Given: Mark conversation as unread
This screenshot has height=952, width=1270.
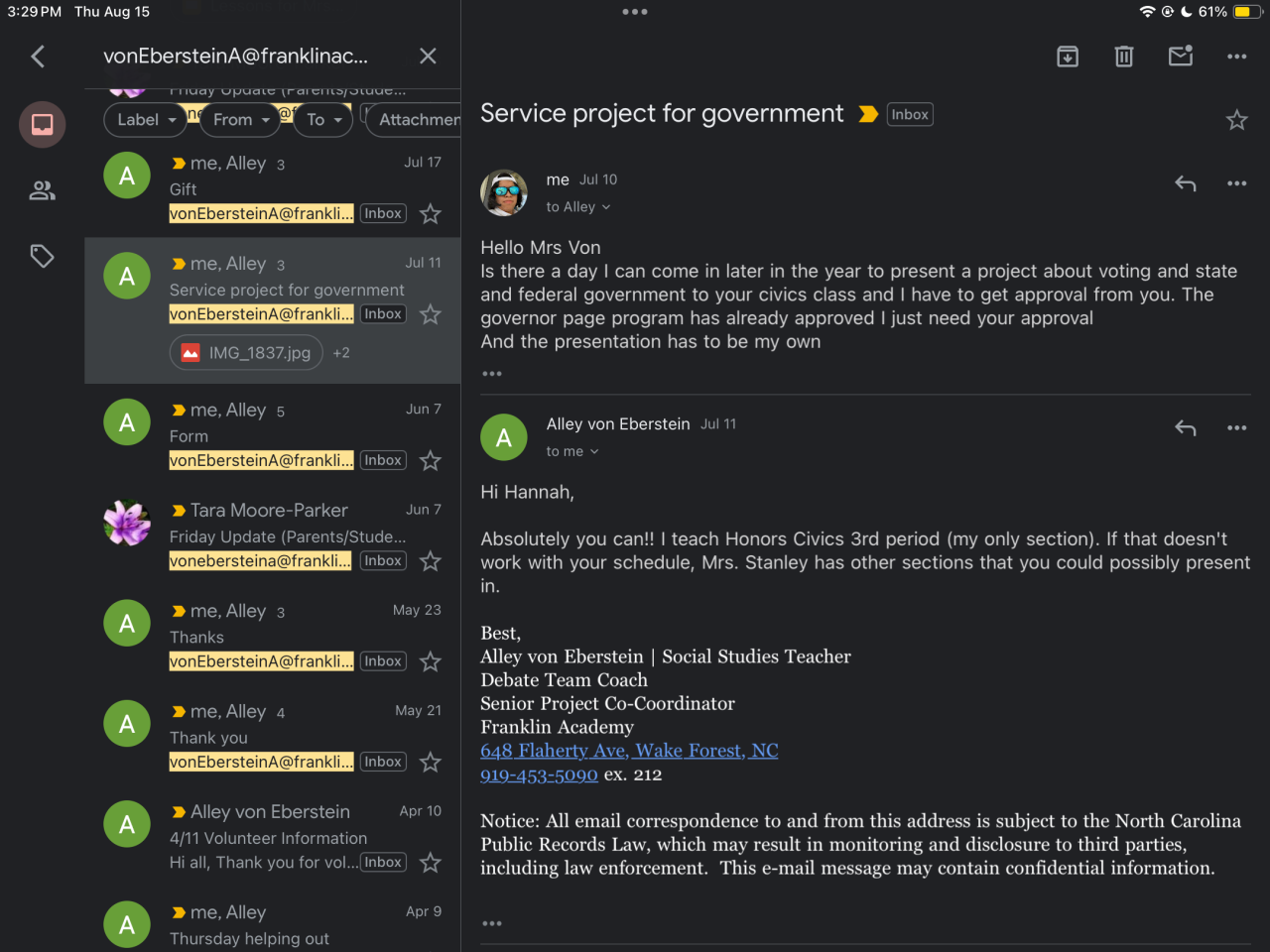Looking at the screenshot, I should coord(1181,57).
